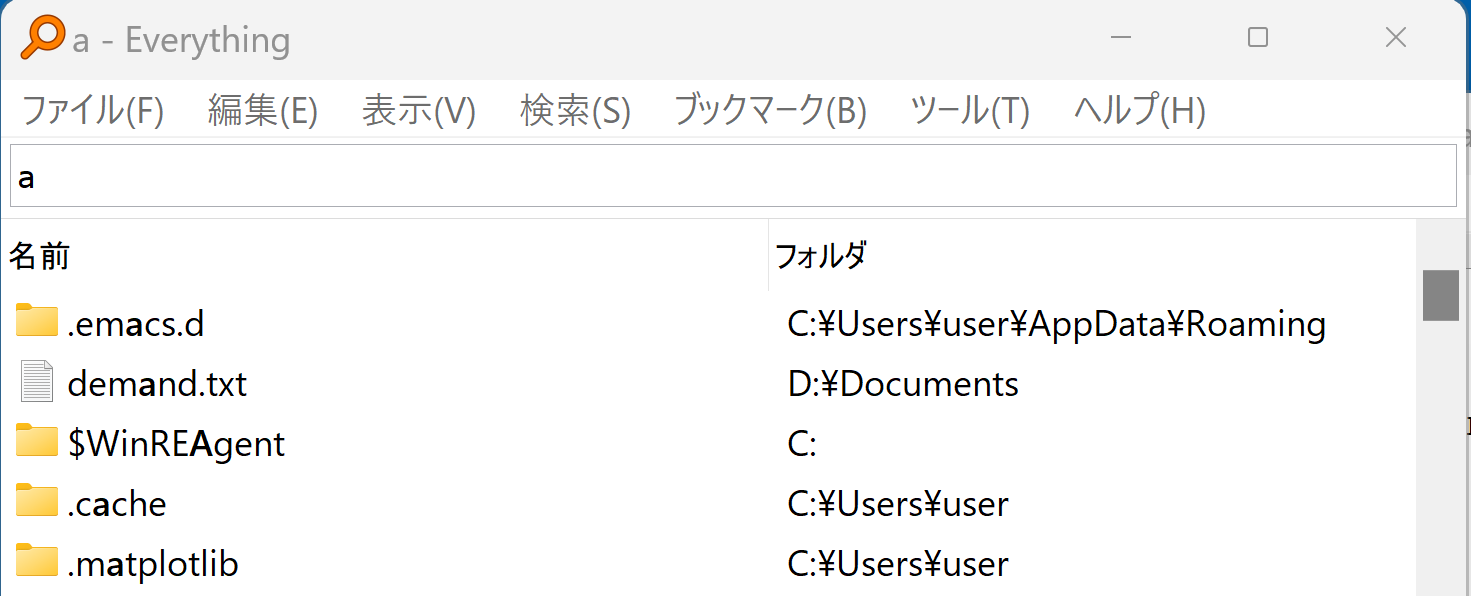Focus the search box containing "a"

pyautogui.click(x=732, y=177)
